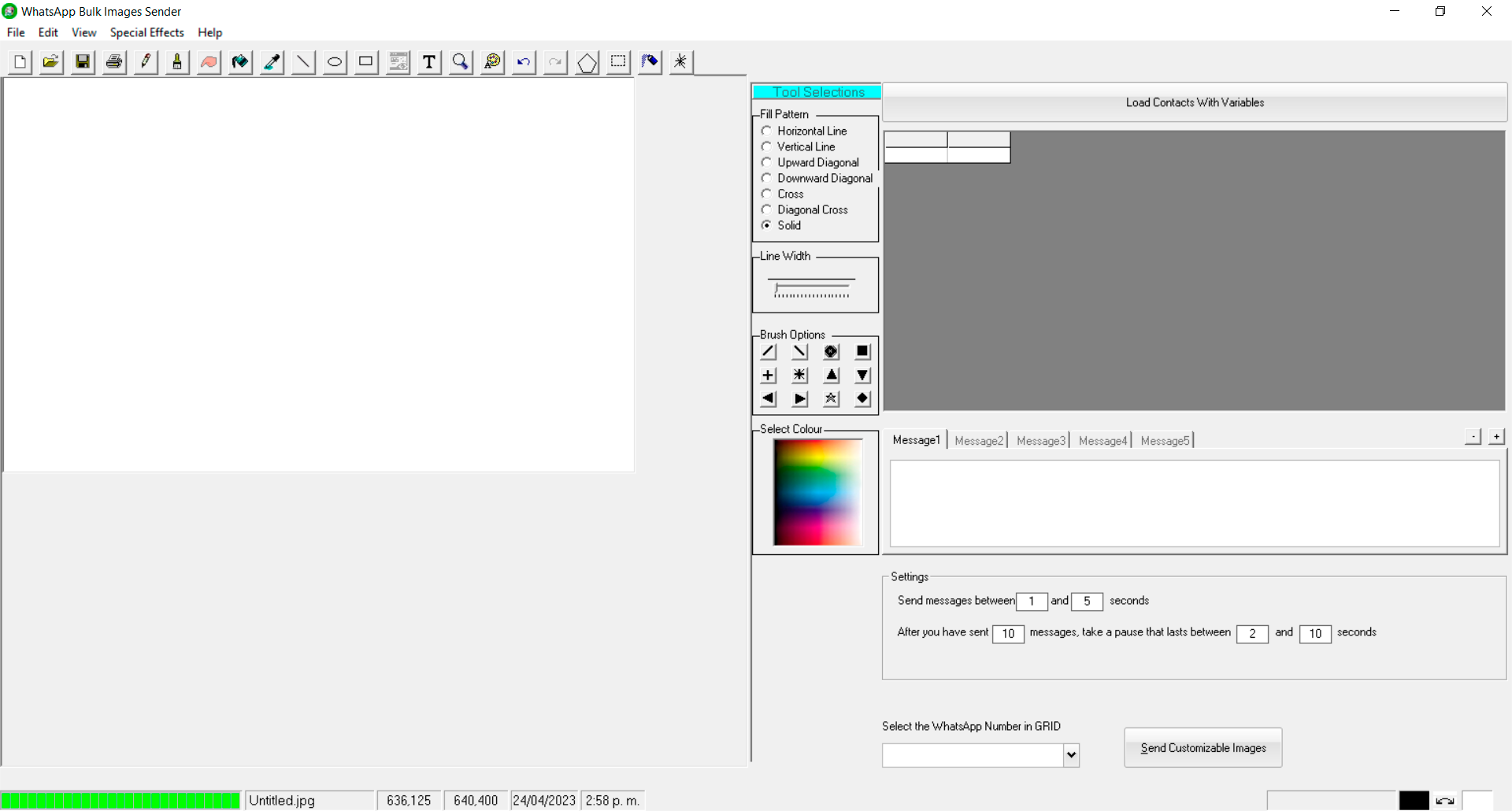Screen dimensions: 1512x811
Task: Select the dashed Rectangular Selection tool
Action: [618, 62]
